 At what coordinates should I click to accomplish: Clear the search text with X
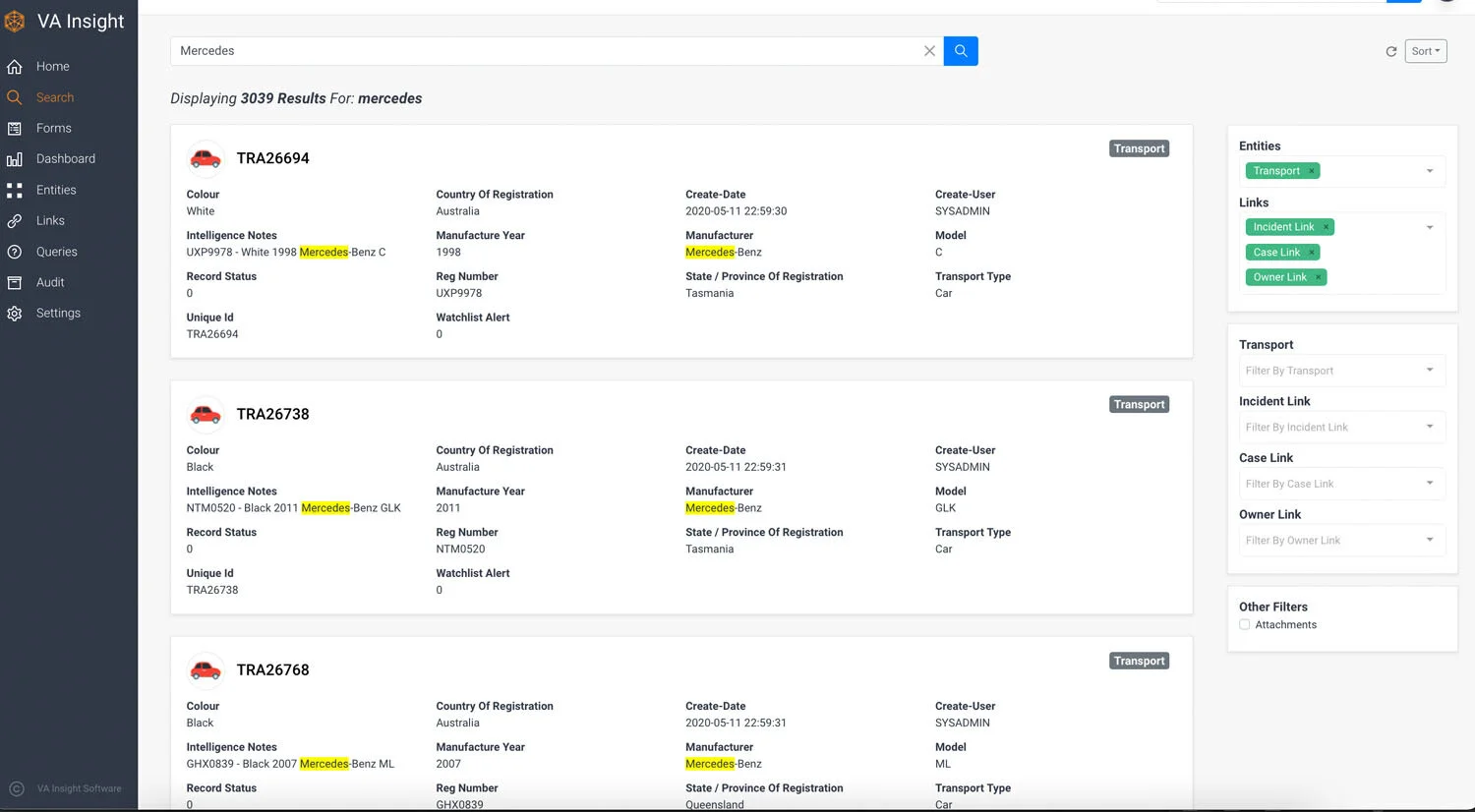pyautogui.click(x=929, y=51)
